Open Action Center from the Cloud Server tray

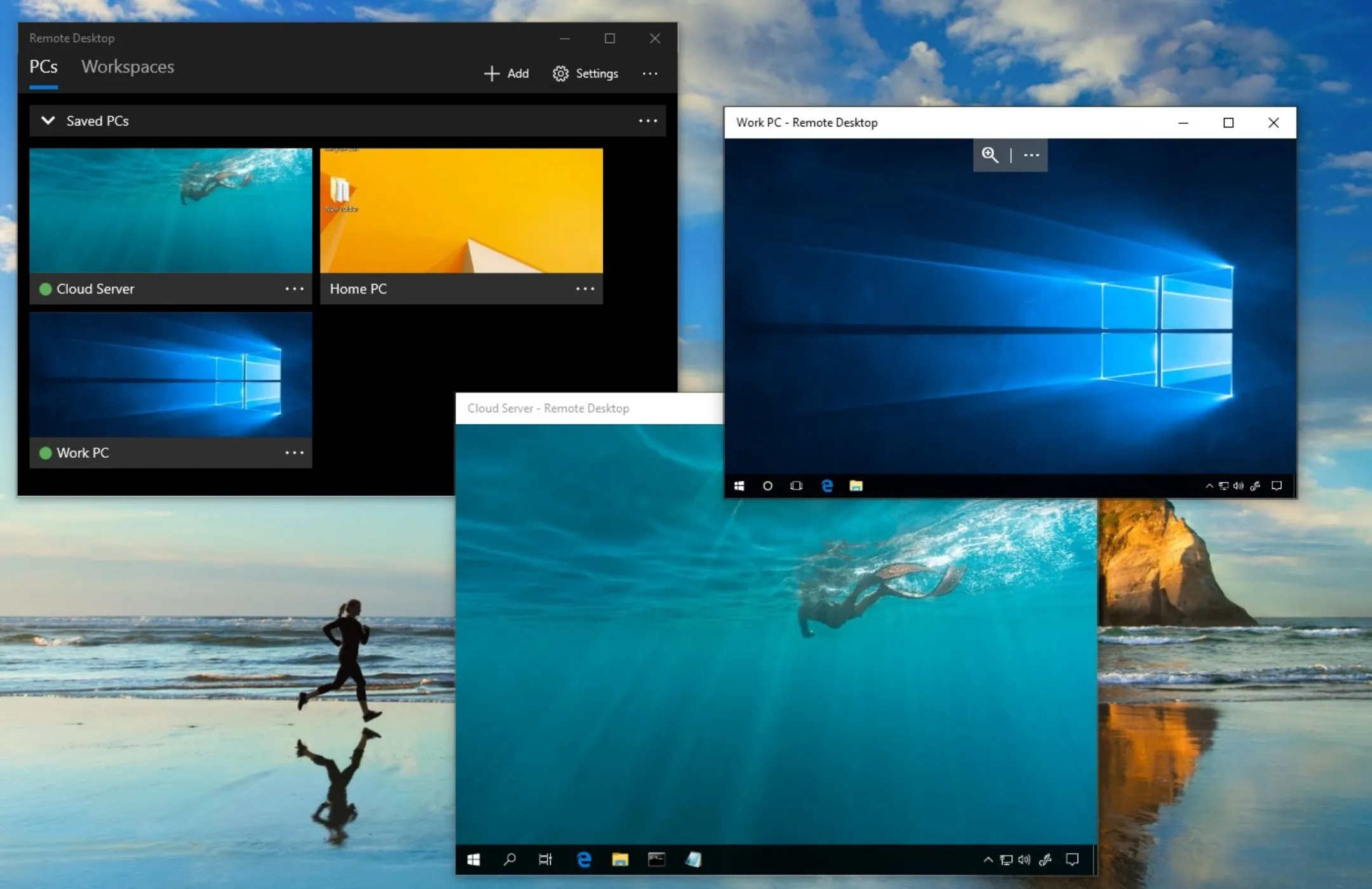tap(1072, 859)
